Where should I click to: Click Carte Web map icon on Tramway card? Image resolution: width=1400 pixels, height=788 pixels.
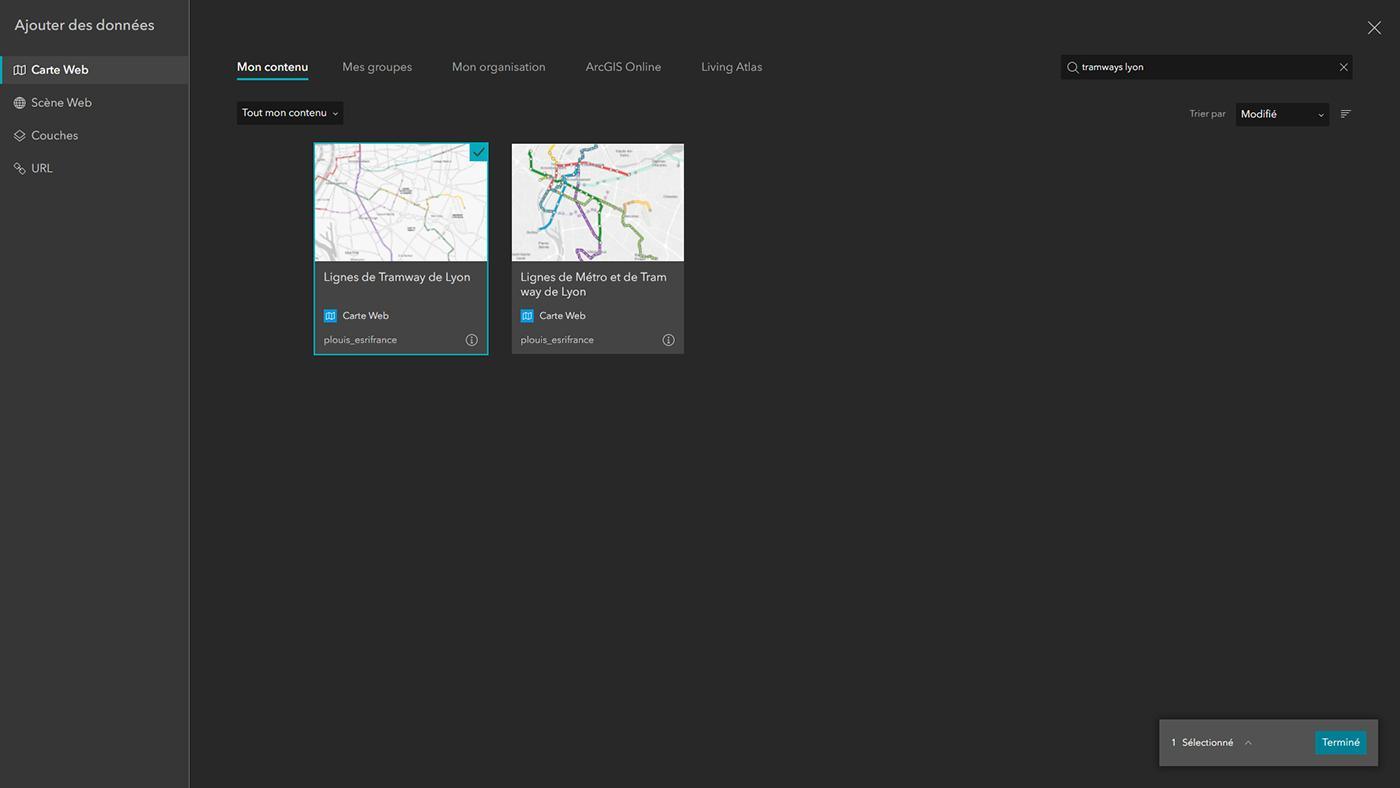coord(330,316)
